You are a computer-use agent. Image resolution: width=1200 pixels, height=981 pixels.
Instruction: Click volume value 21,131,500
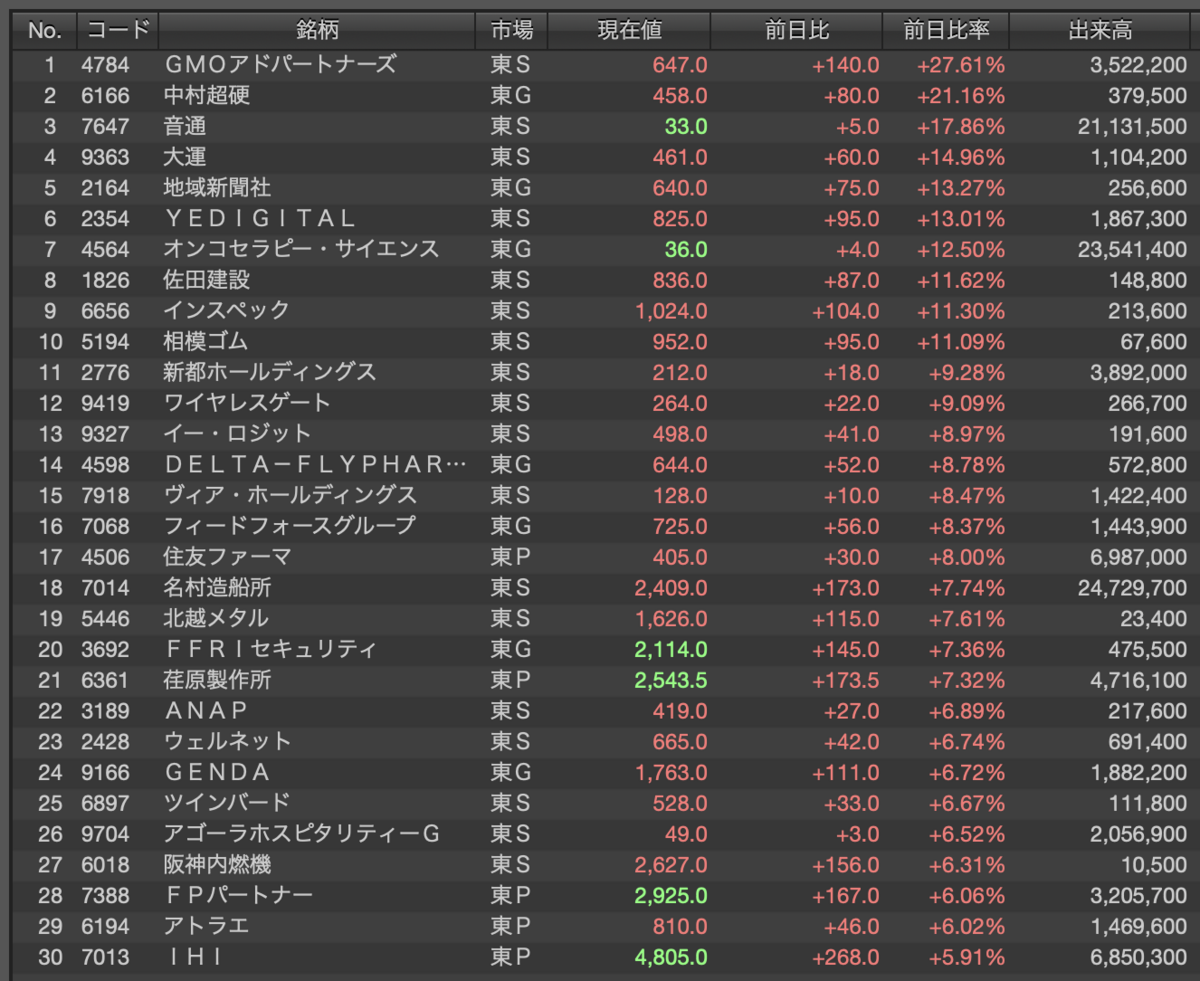coord(1132,127)
